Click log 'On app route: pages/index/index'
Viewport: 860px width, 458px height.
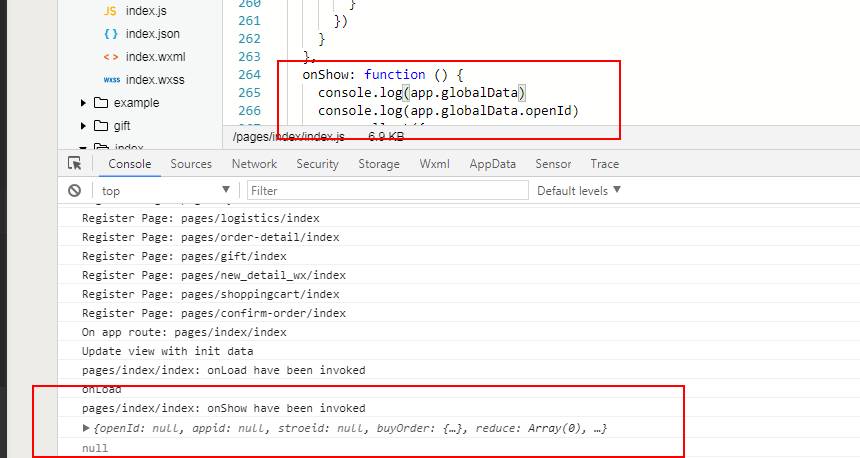click(x=184, y=332)
